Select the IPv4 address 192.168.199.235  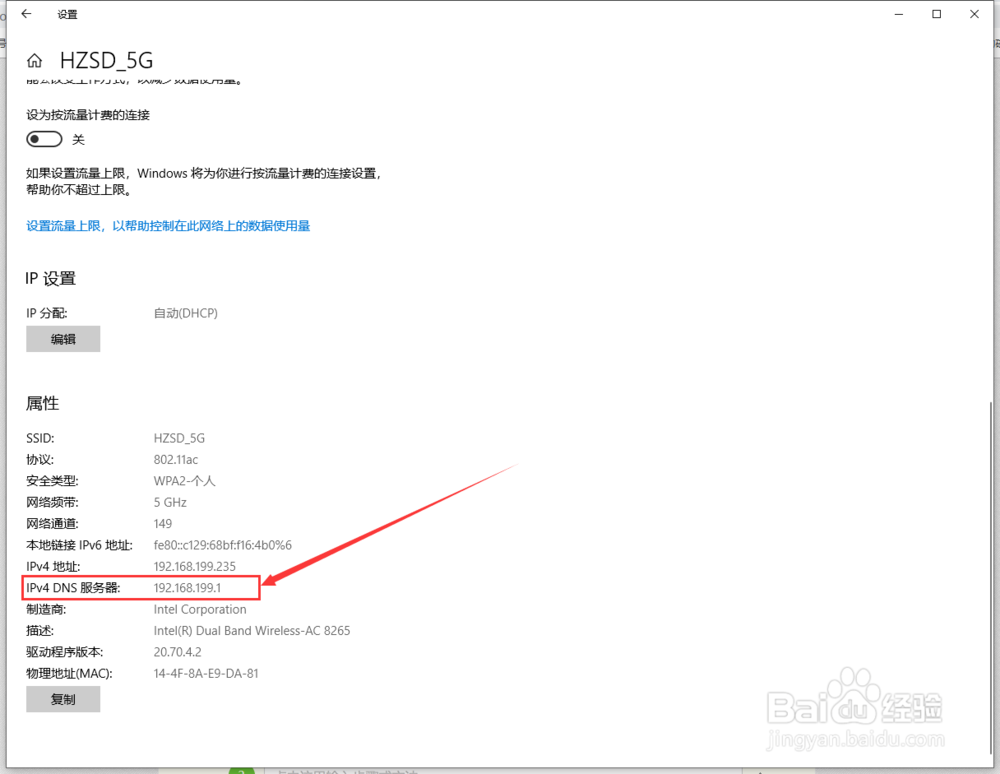point(195,566)
